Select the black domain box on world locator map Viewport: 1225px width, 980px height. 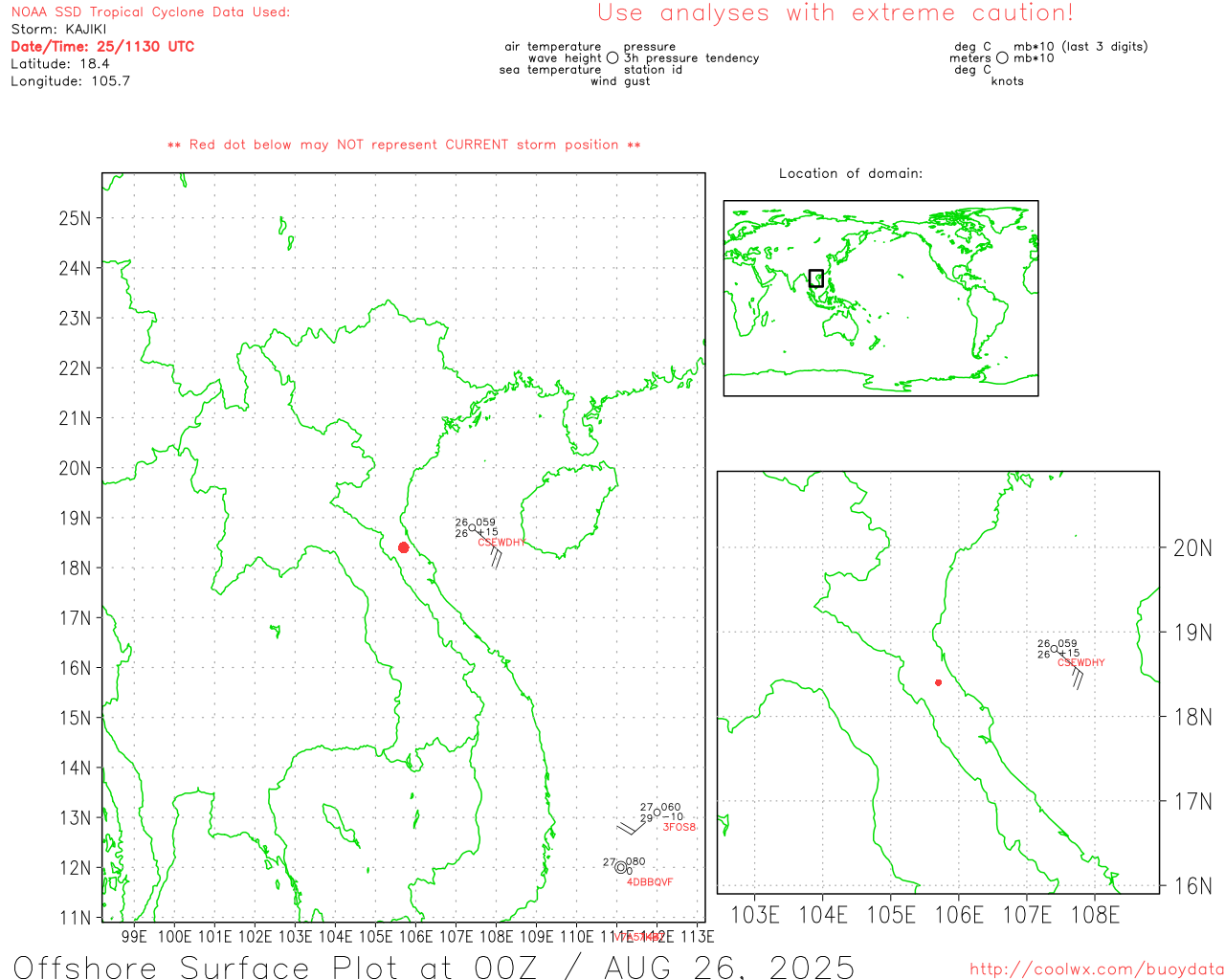click(816, 278)
